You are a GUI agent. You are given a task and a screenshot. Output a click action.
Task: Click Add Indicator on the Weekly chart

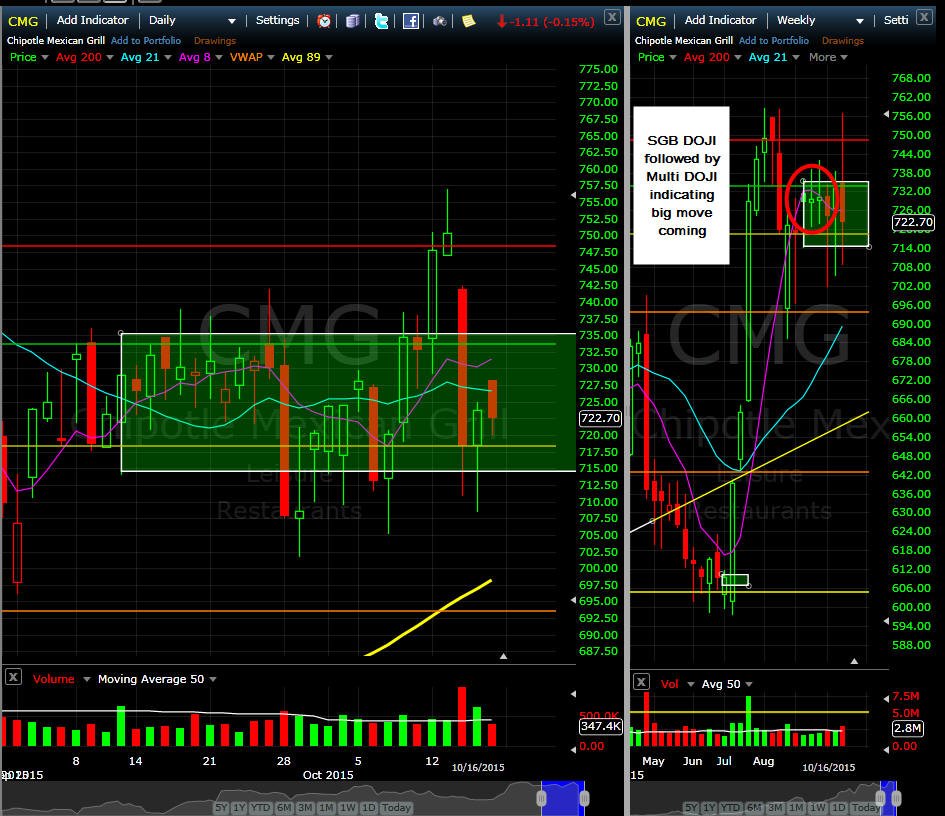pyautogui.click(x=720, y=20)
